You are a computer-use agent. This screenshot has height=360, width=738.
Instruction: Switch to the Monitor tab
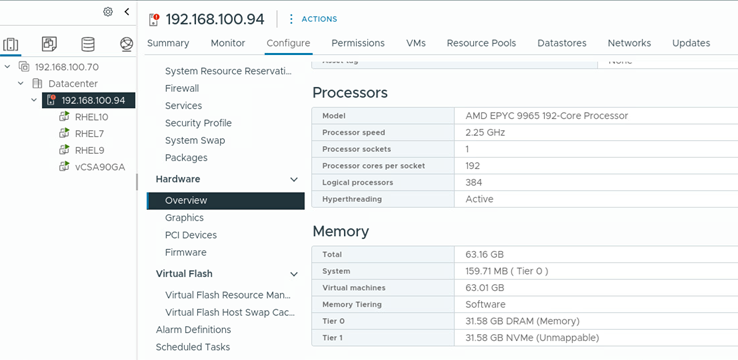[x=228, y=43]
